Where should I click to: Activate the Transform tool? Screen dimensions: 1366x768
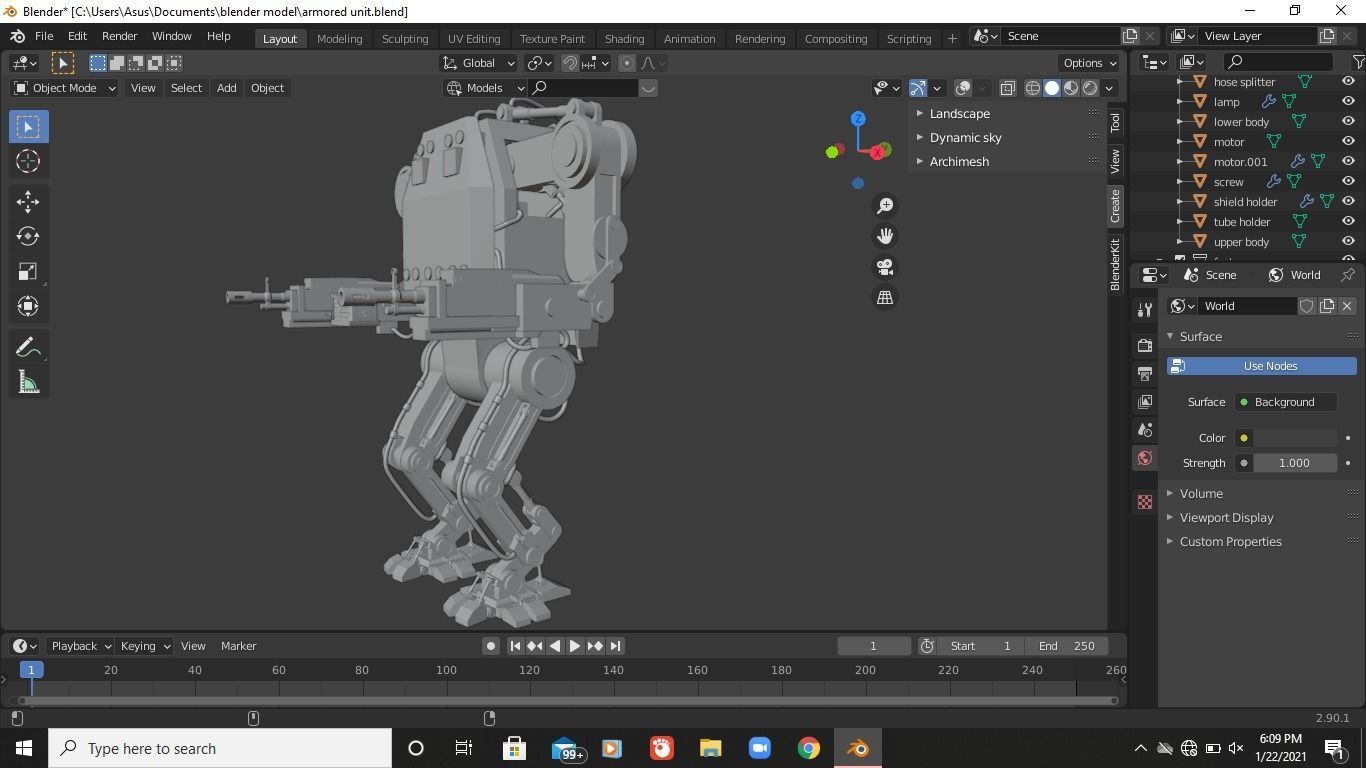[28, 306]
